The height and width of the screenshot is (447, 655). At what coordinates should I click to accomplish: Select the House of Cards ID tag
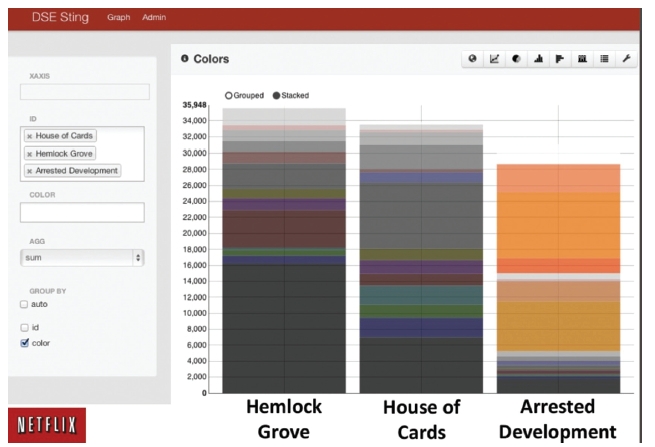click(61, 136)
